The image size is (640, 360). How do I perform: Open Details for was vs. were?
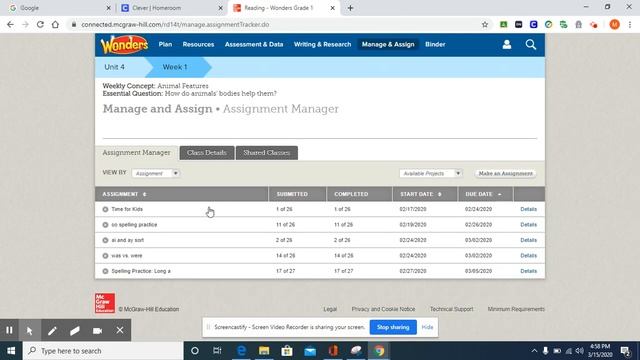529,256
